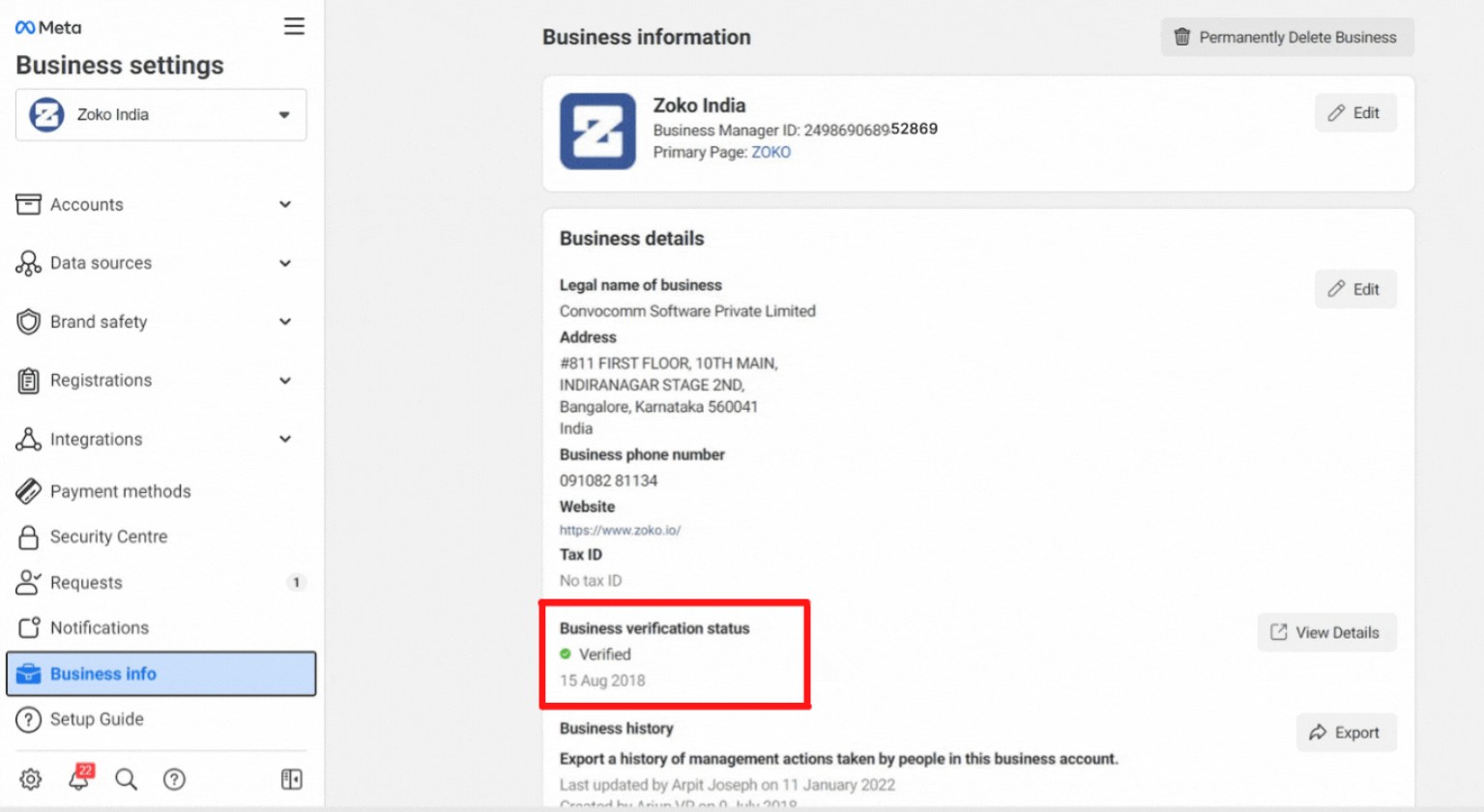Image resolution: width=1484 pixels, height=812 pixels.
Task: Click the green Verified status dot
Action: coord(566,654)
